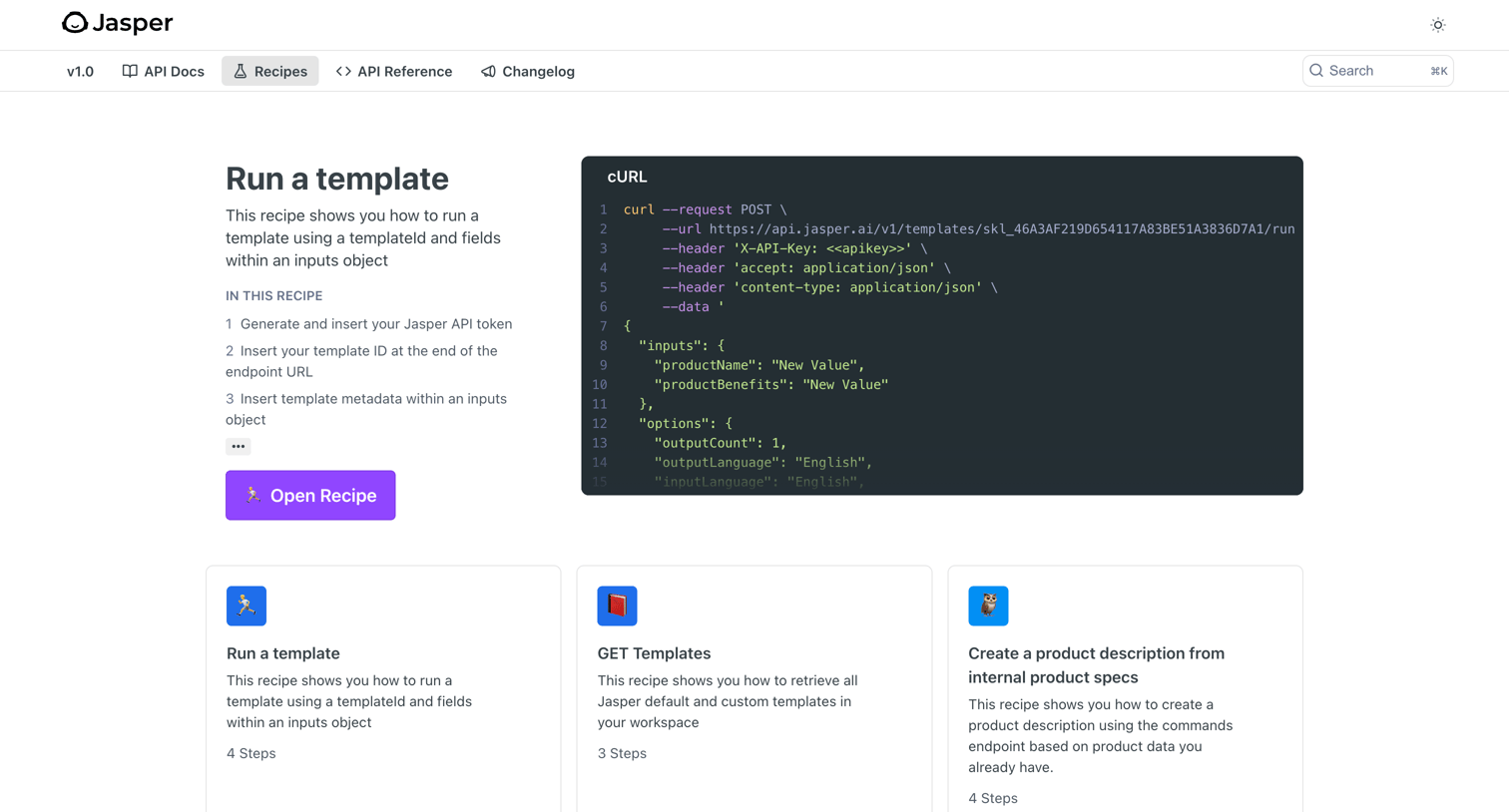
Task: Toggle the light/dark theme sun icon
Action: [1437, 25]
